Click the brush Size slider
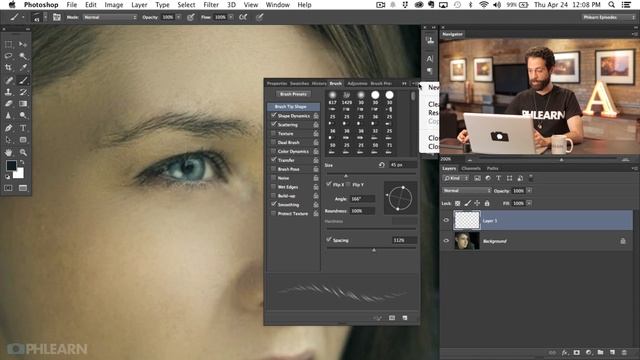This screenshot has height=360, width=640. tap(371, 175)
